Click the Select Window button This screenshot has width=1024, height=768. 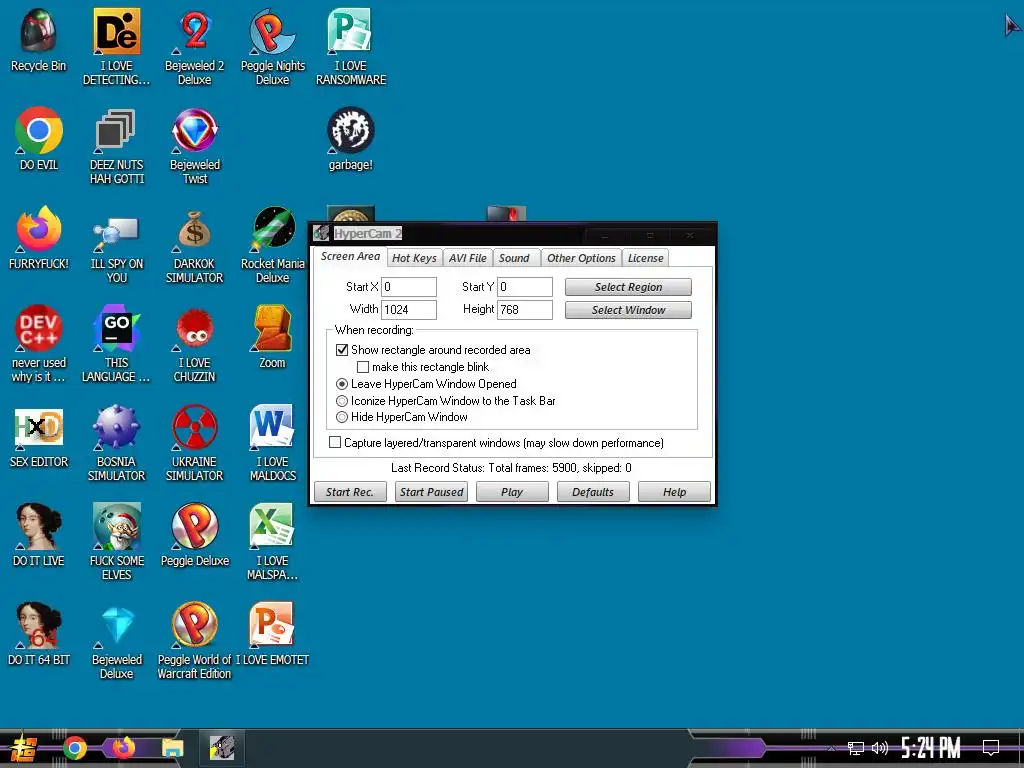click(628, 310)
